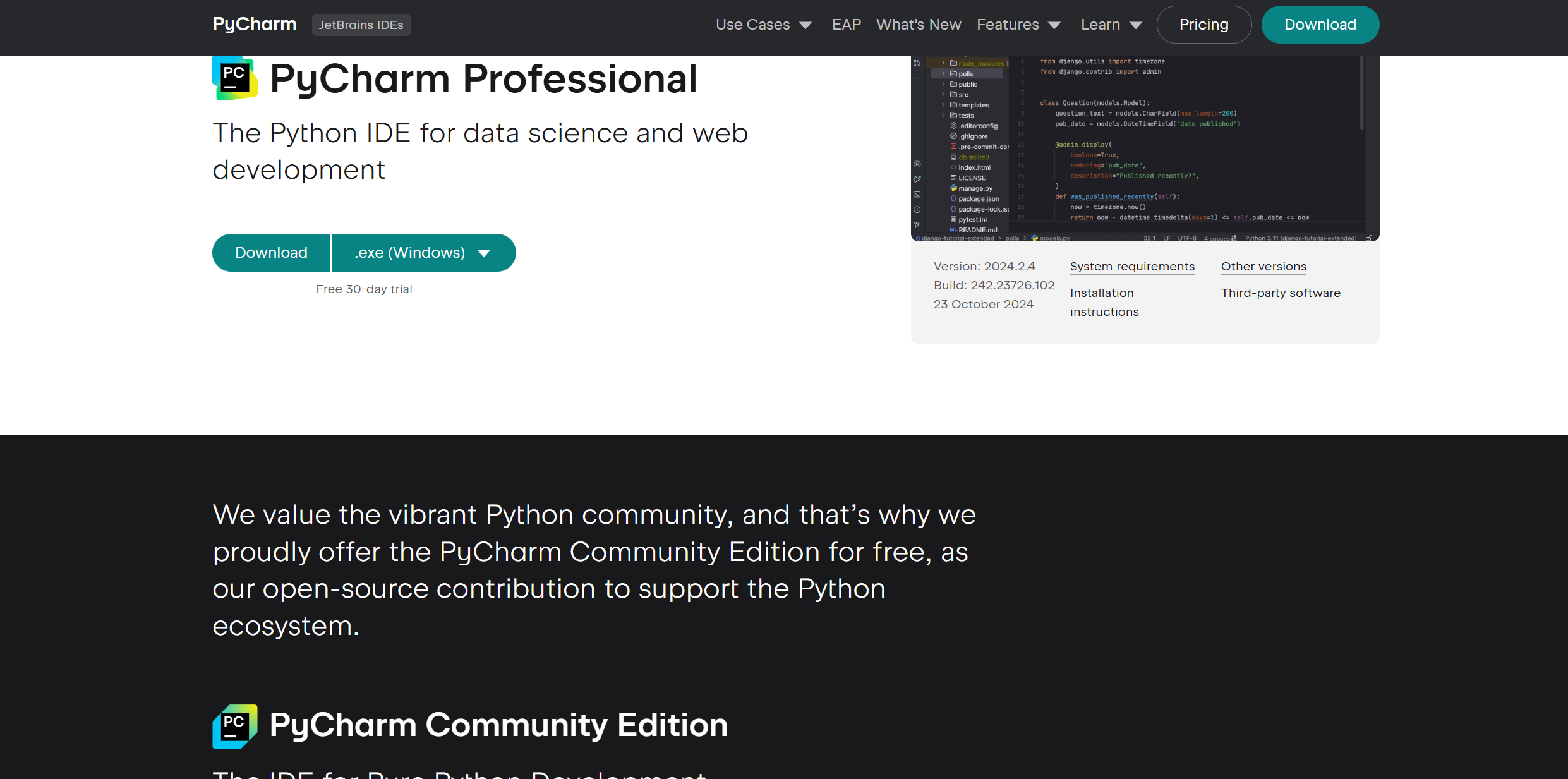Select installer type .exe (Windows) dropdown
Viewport: 1568px width, 779px height.
[x=423, y=253]
